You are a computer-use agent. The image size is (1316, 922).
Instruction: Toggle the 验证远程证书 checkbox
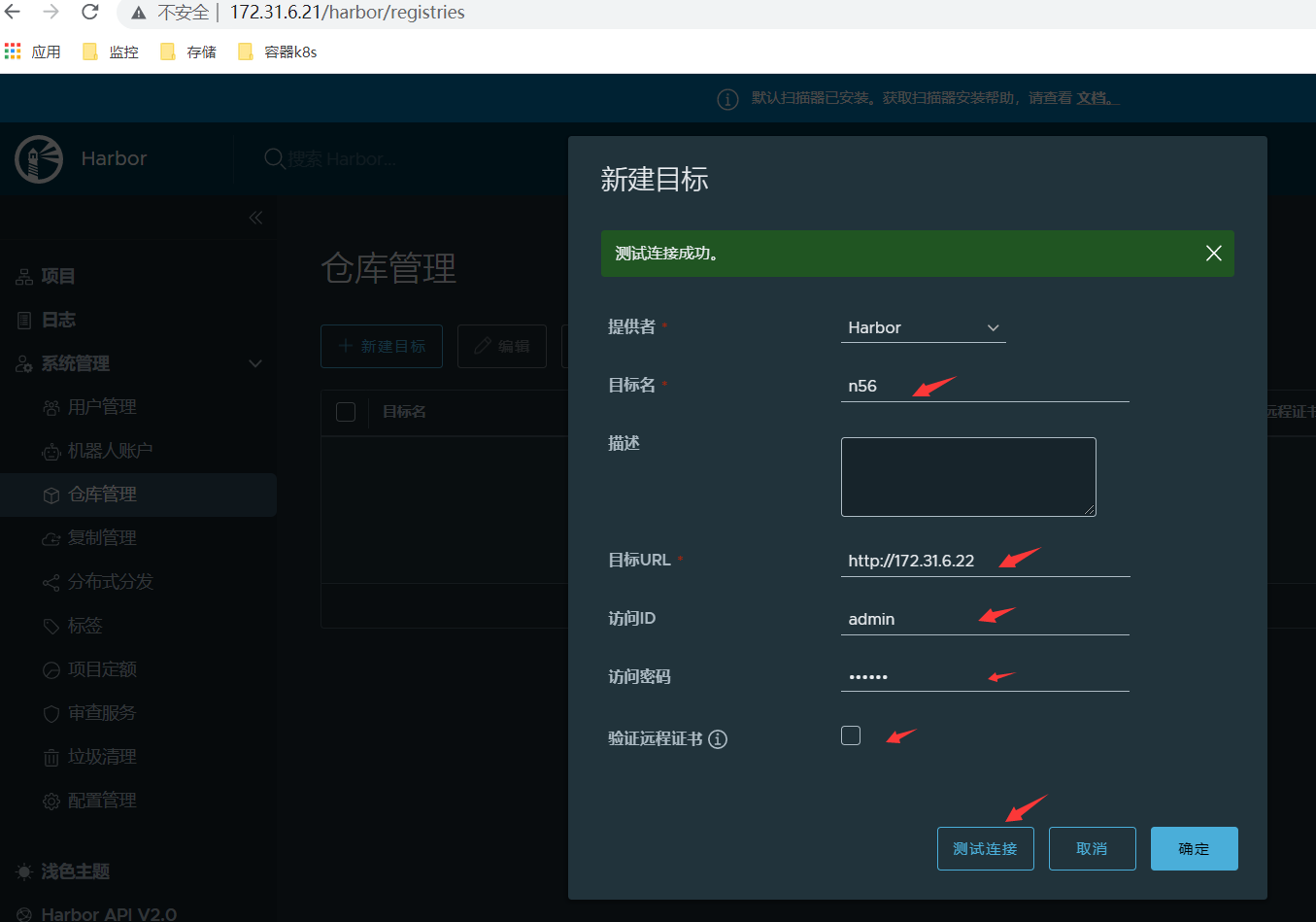coord(851,735)
